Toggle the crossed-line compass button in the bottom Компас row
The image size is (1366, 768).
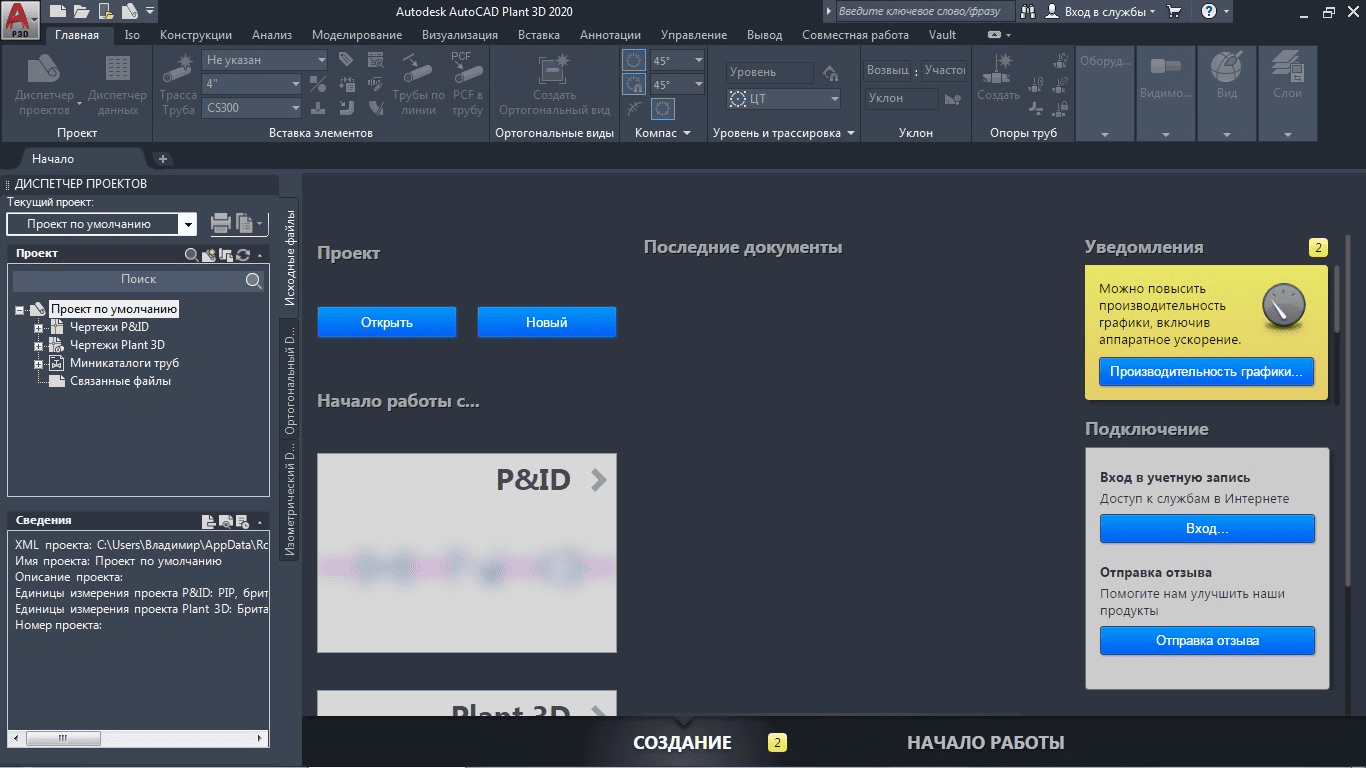pos(634,108)
